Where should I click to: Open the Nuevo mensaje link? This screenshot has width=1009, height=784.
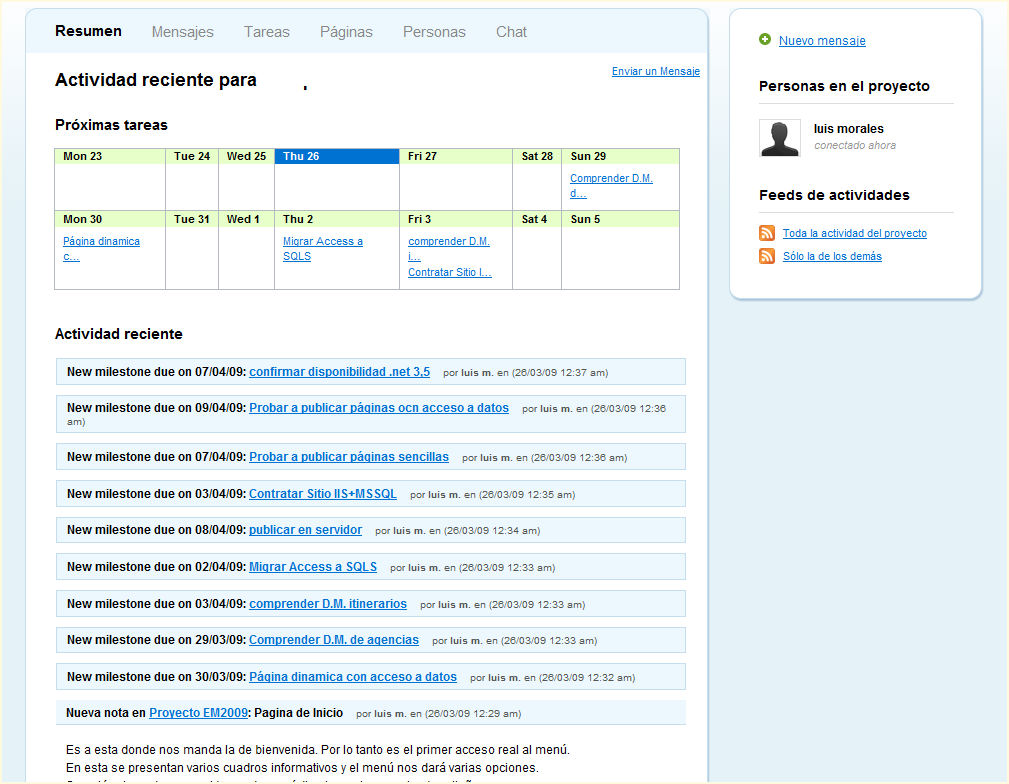(x=822, y=41)
